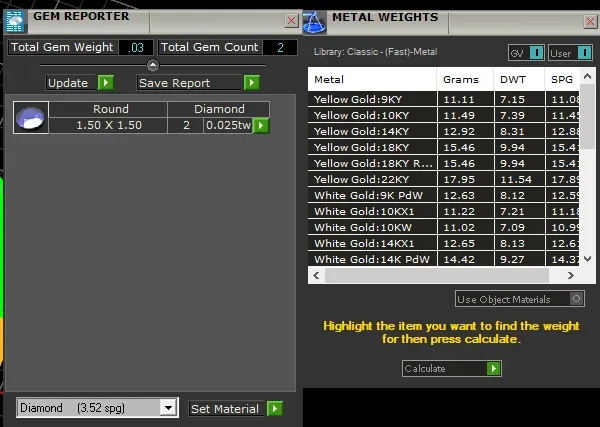Click the Library: Classic - (Fast)-Metal label
The width and height of the screenshot is (600, 427).
coord(375,52)
